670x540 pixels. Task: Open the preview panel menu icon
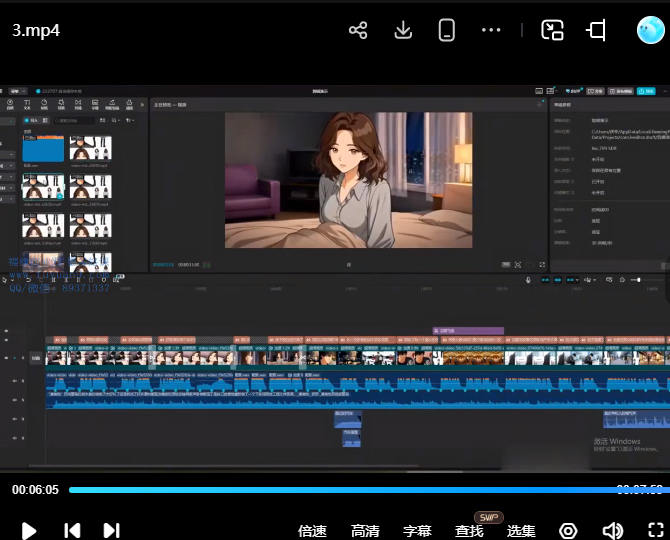(539, 105)
